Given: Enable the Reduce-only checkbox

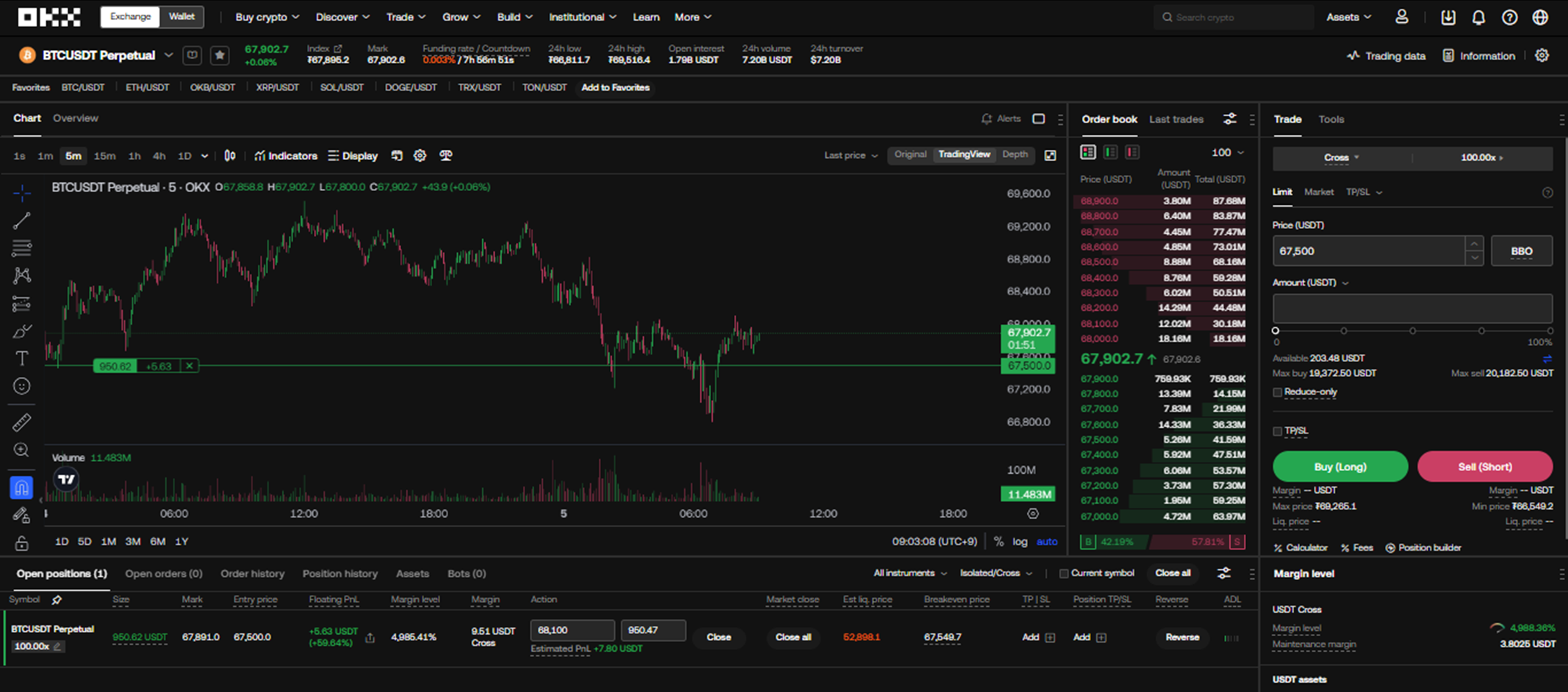Looking at the screenshot, I should pos(1277,392).
